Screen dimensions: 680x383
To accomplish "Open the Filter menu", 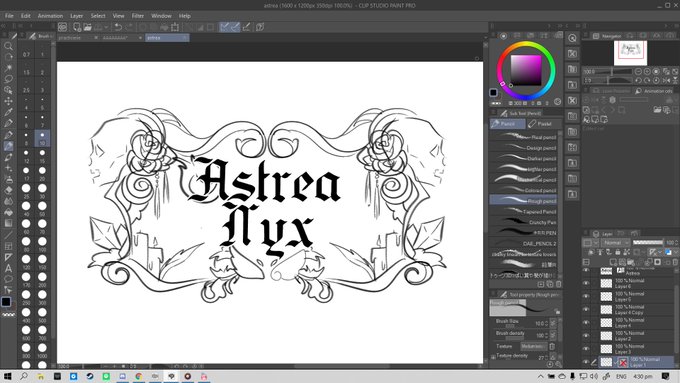I will tap(137, 16).
